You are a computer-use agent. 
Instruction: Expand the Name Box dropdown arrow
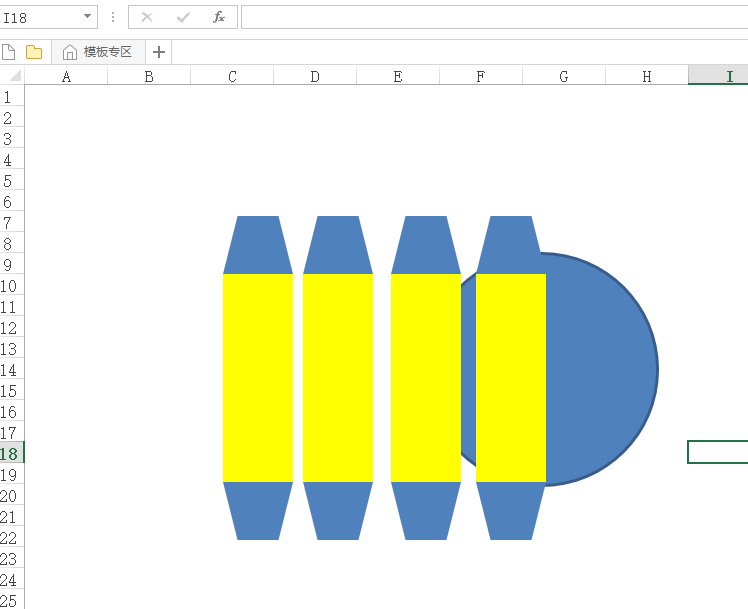coord(87,17)
